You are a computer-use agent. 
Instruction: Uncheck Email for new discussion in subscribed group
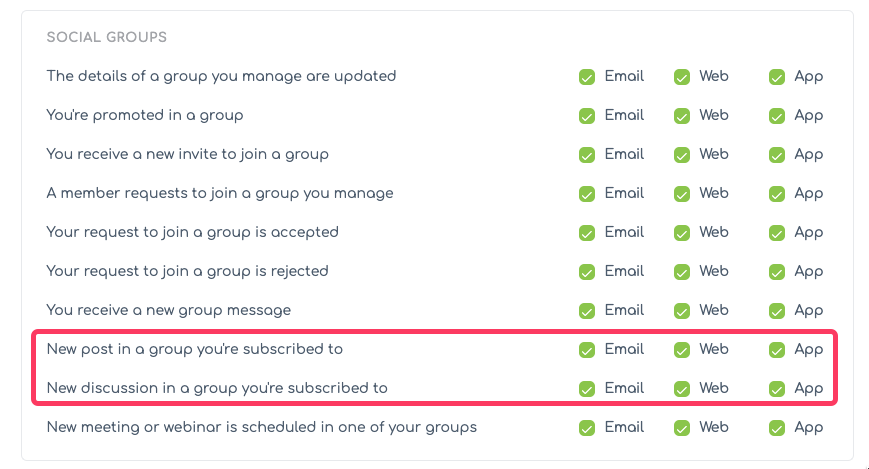pos(587,389)
